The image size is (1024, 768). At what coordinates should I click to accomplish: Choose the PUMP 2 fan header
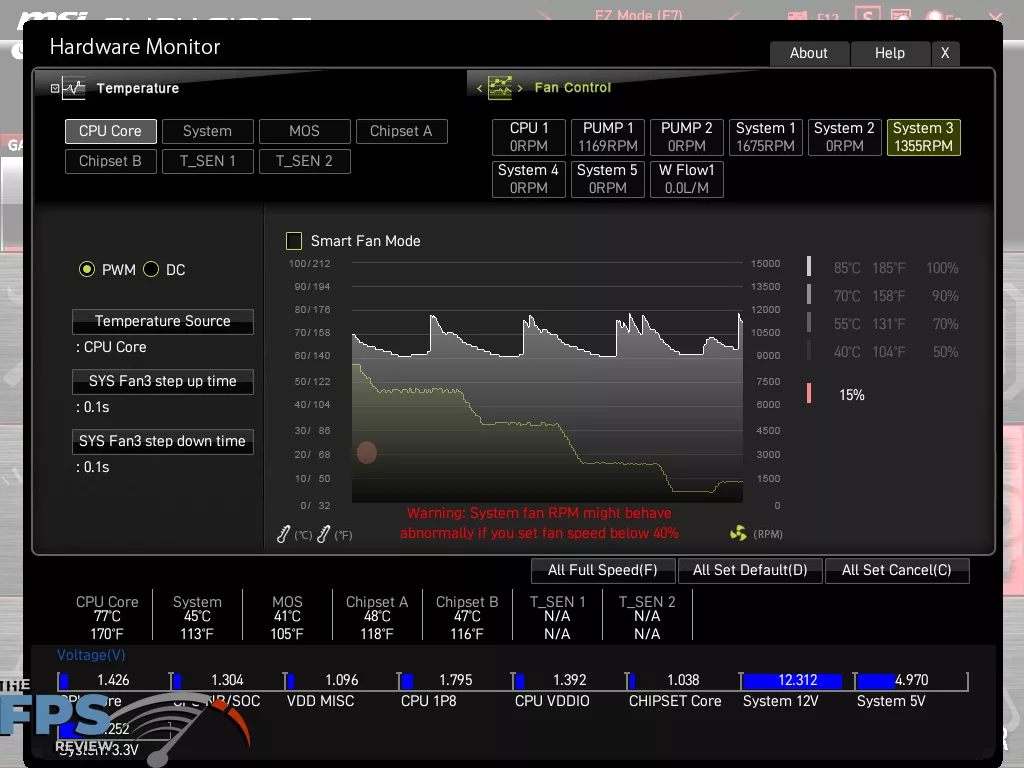click(x=687, y=137)
